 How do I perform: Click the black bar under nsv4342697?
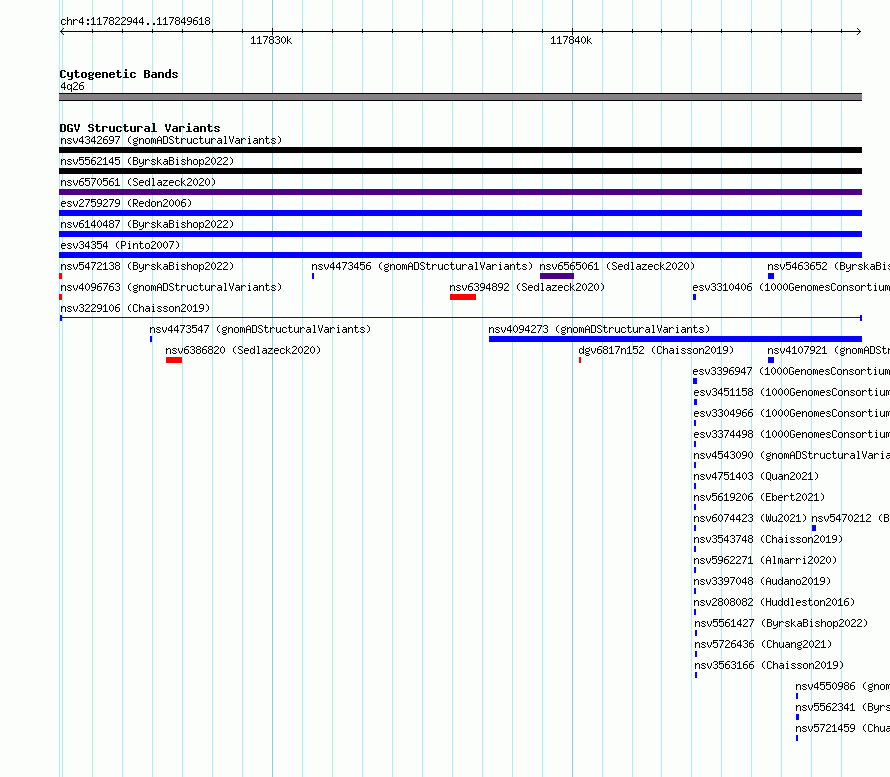460,150
